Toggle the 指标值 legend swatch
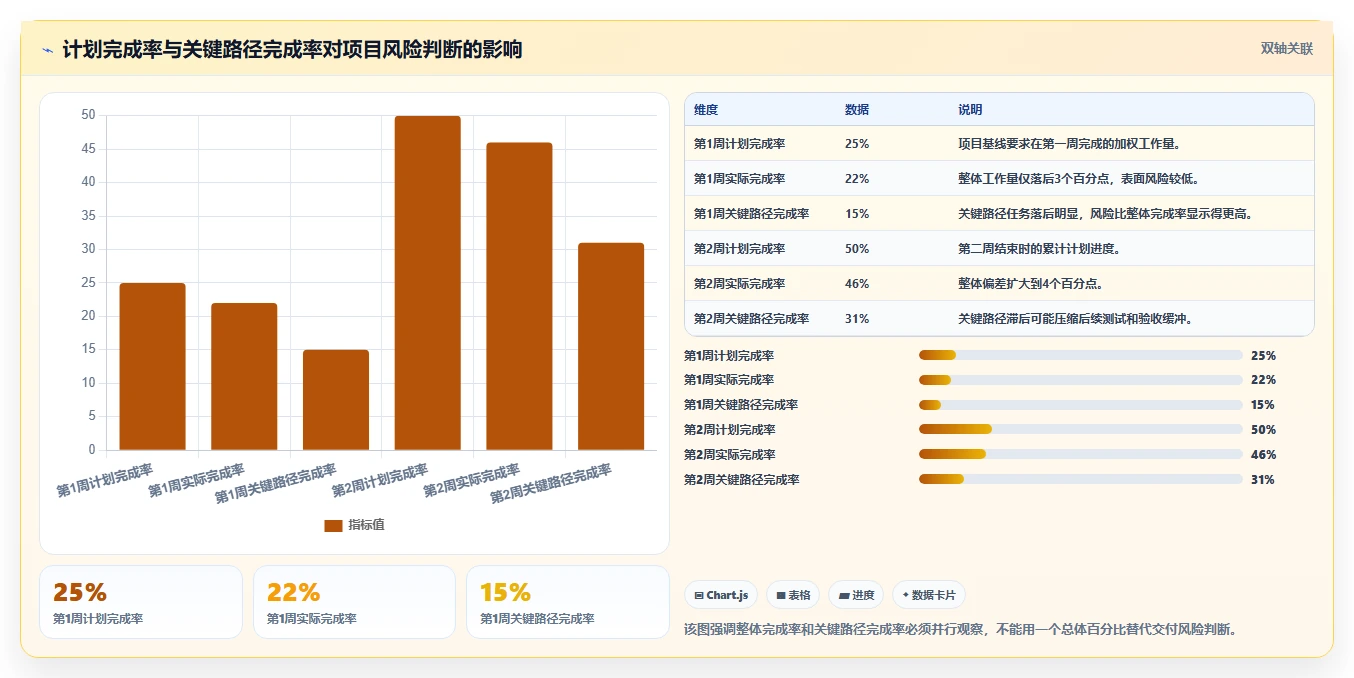Screen dimensions: 1354x678 (x=333, y=526)
